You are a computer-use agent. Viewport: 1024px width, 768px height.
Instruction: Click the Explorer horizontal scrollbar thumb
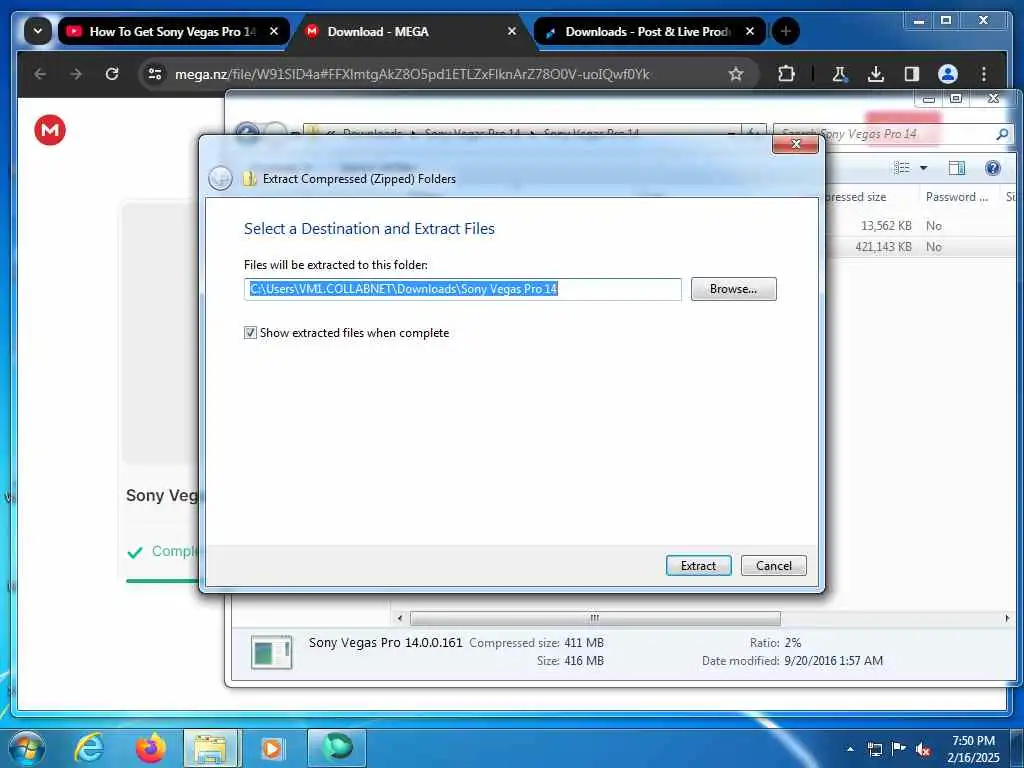595,618
